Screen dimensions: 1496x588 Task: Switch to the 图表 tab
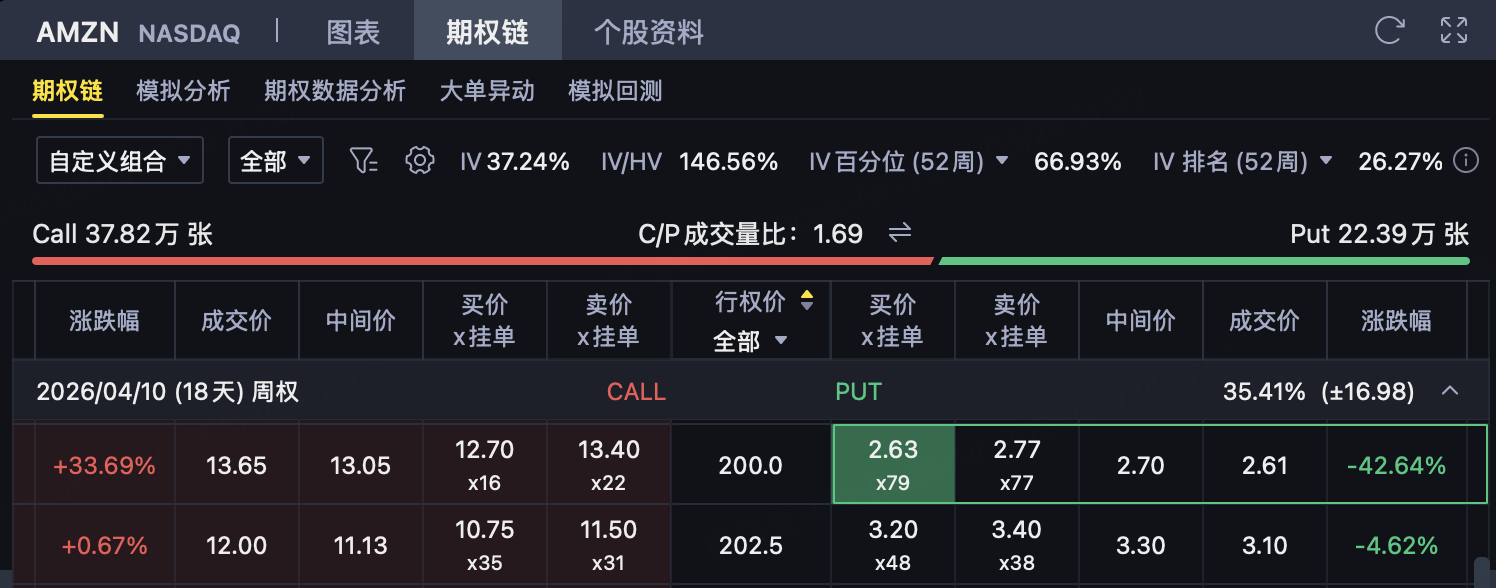tap(353, 32)
